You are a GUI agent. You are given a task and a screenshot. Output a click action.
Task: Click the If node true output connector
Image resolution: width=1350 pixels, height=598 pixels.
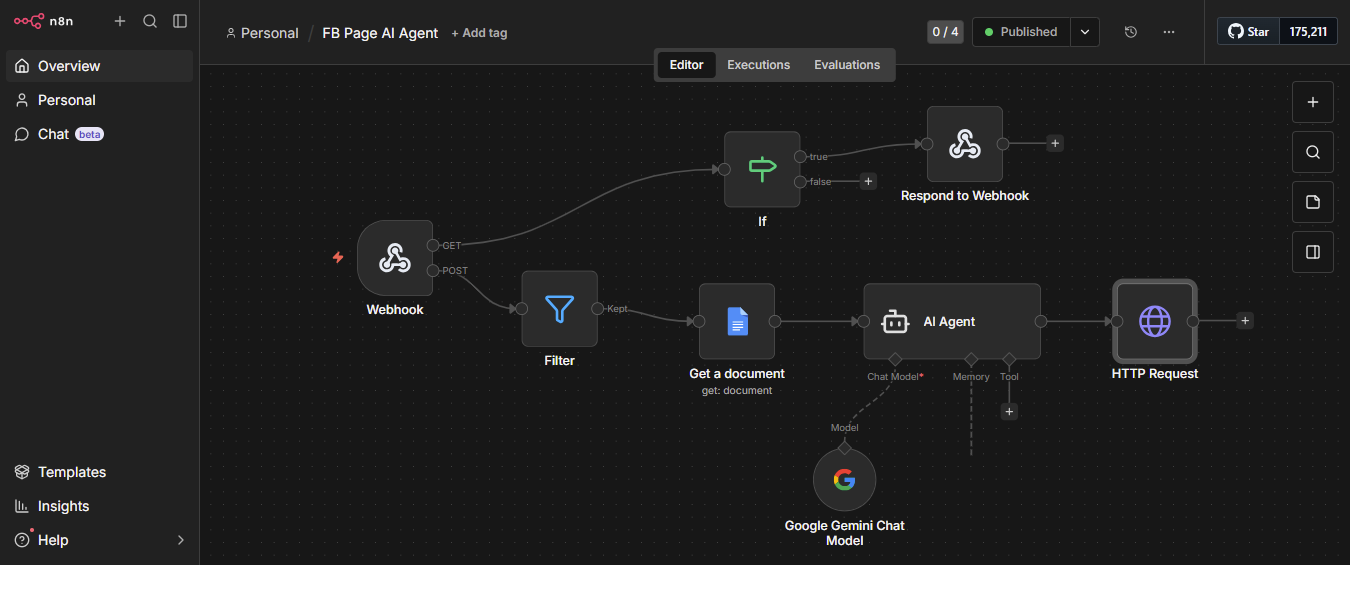(x=800, y=156)
